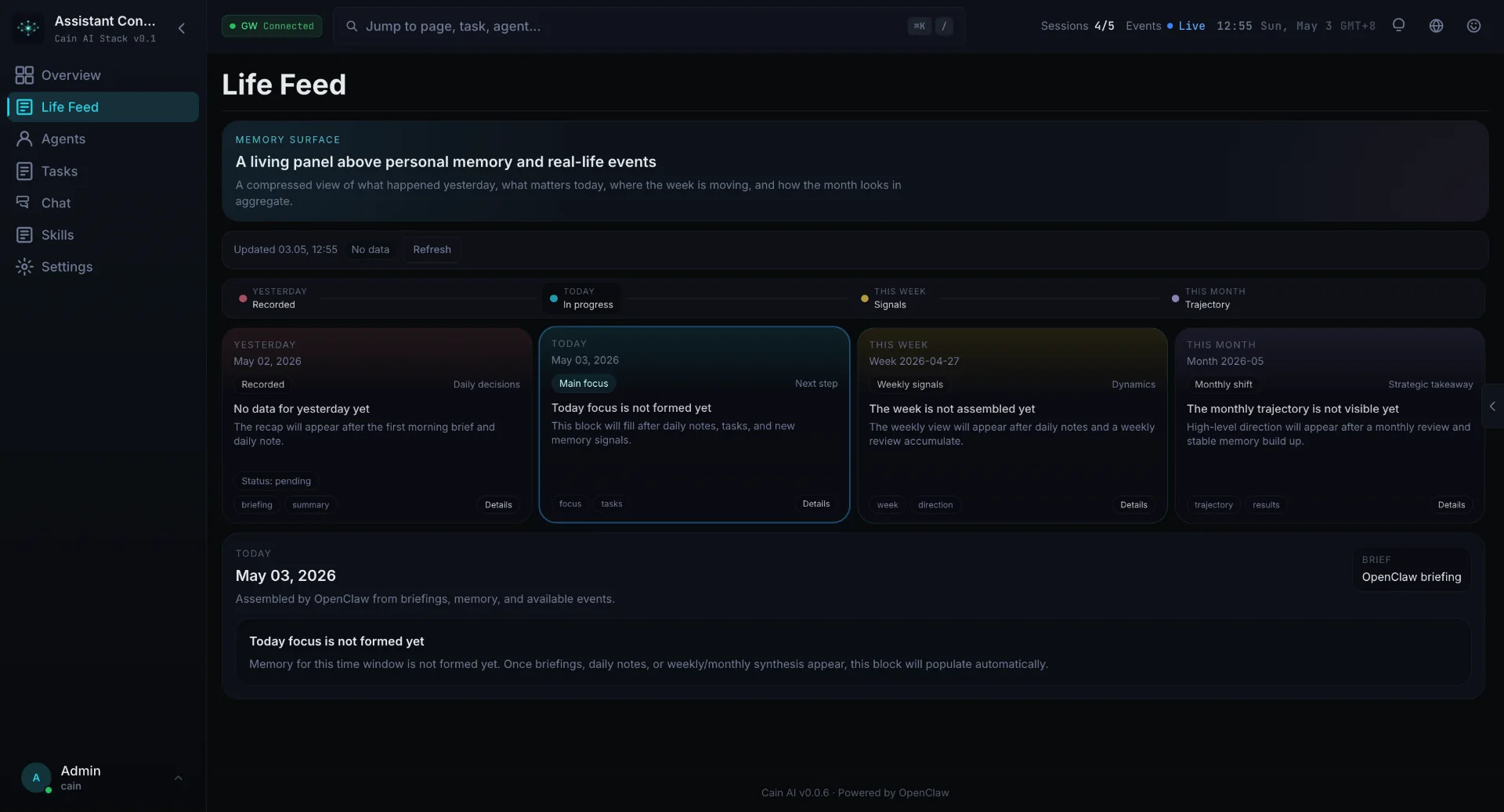The image size is (1504, 812).
Task: Switch to Next step in Today card
Action: click(816, 384)
